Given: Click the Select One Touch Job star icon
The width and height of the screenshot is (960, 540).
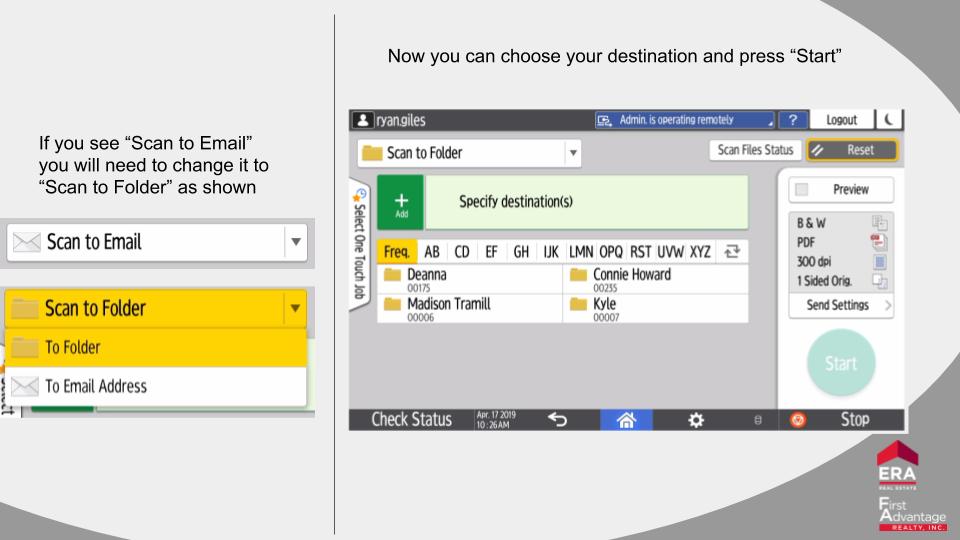Looking at the screenshot, I should [359, 195].
